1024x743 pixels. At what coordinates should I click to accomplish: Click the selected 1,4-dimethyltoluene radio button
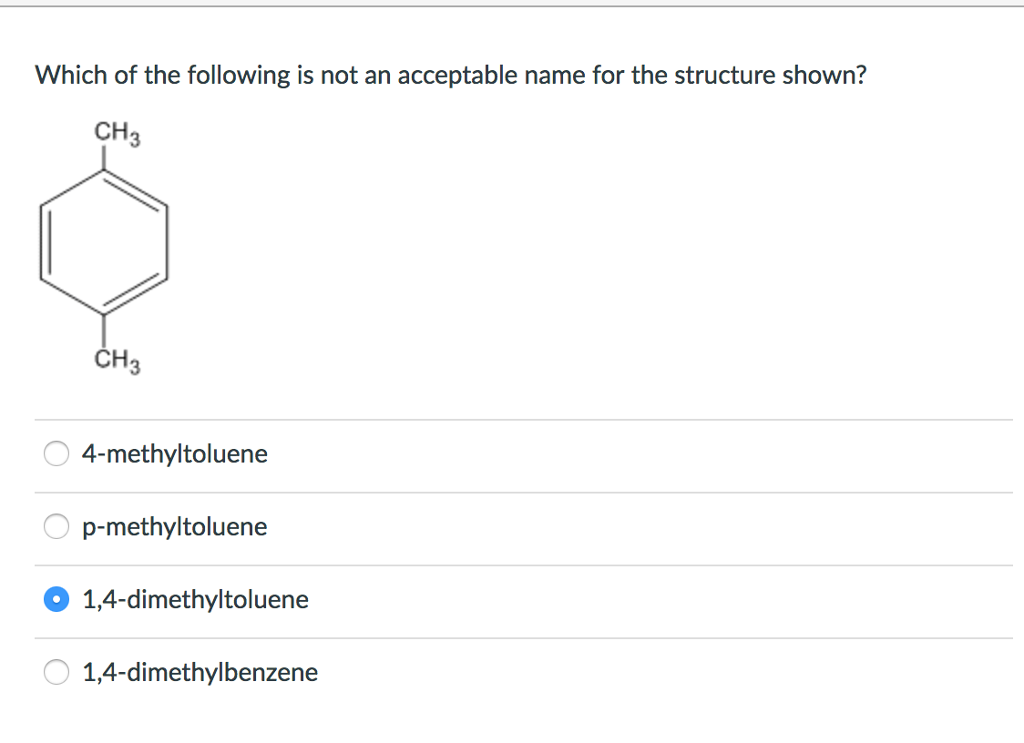[x=58, y=600]
